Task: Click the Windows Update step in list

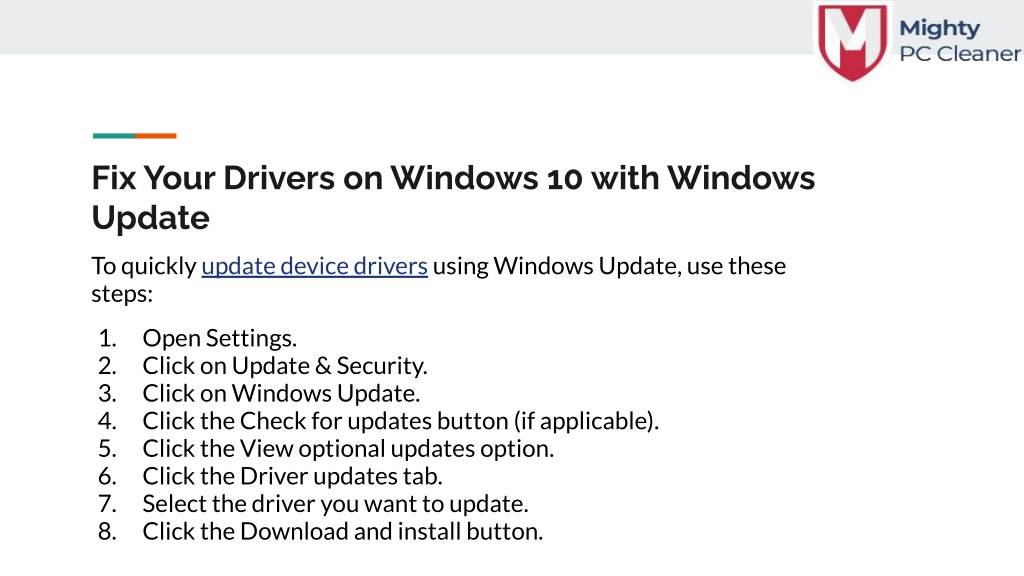Action: [x=281, y=393]
